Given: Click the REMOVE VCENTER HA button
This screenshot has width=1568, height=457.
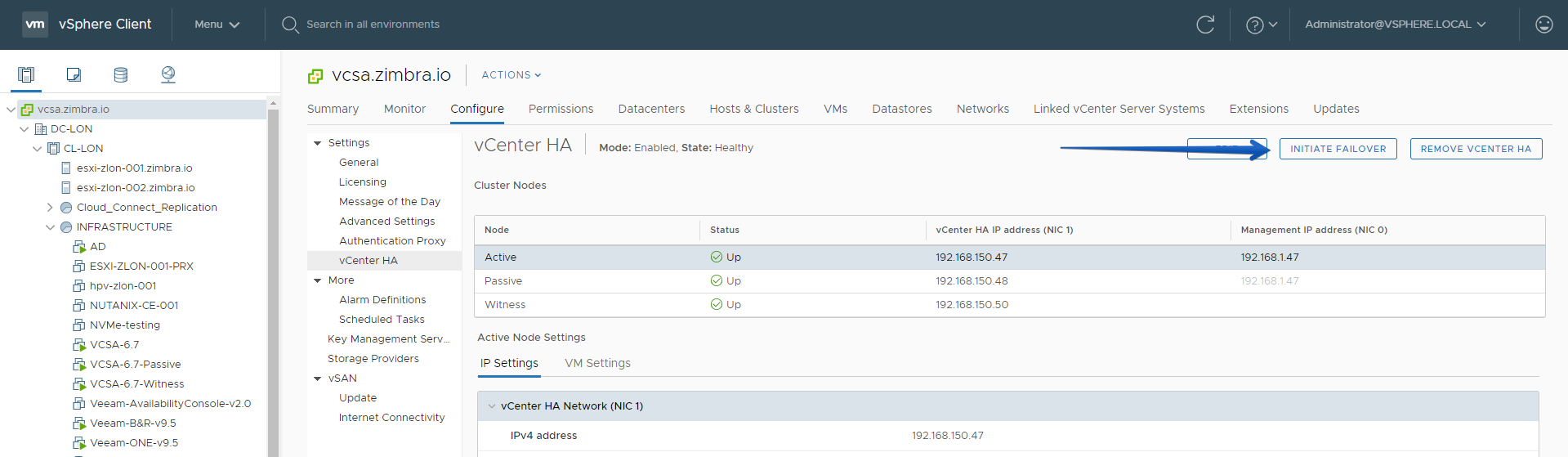Looking at the screenshot, I should [1476, 149].
